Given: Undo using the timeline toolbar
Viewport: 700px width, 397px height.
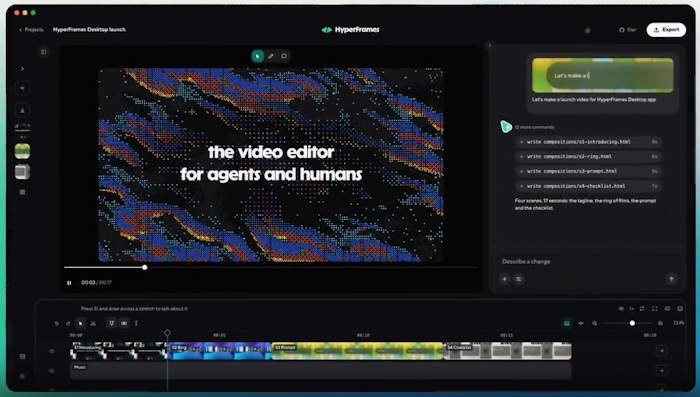Looking at the screenshot, I should (x=57, y=323).
